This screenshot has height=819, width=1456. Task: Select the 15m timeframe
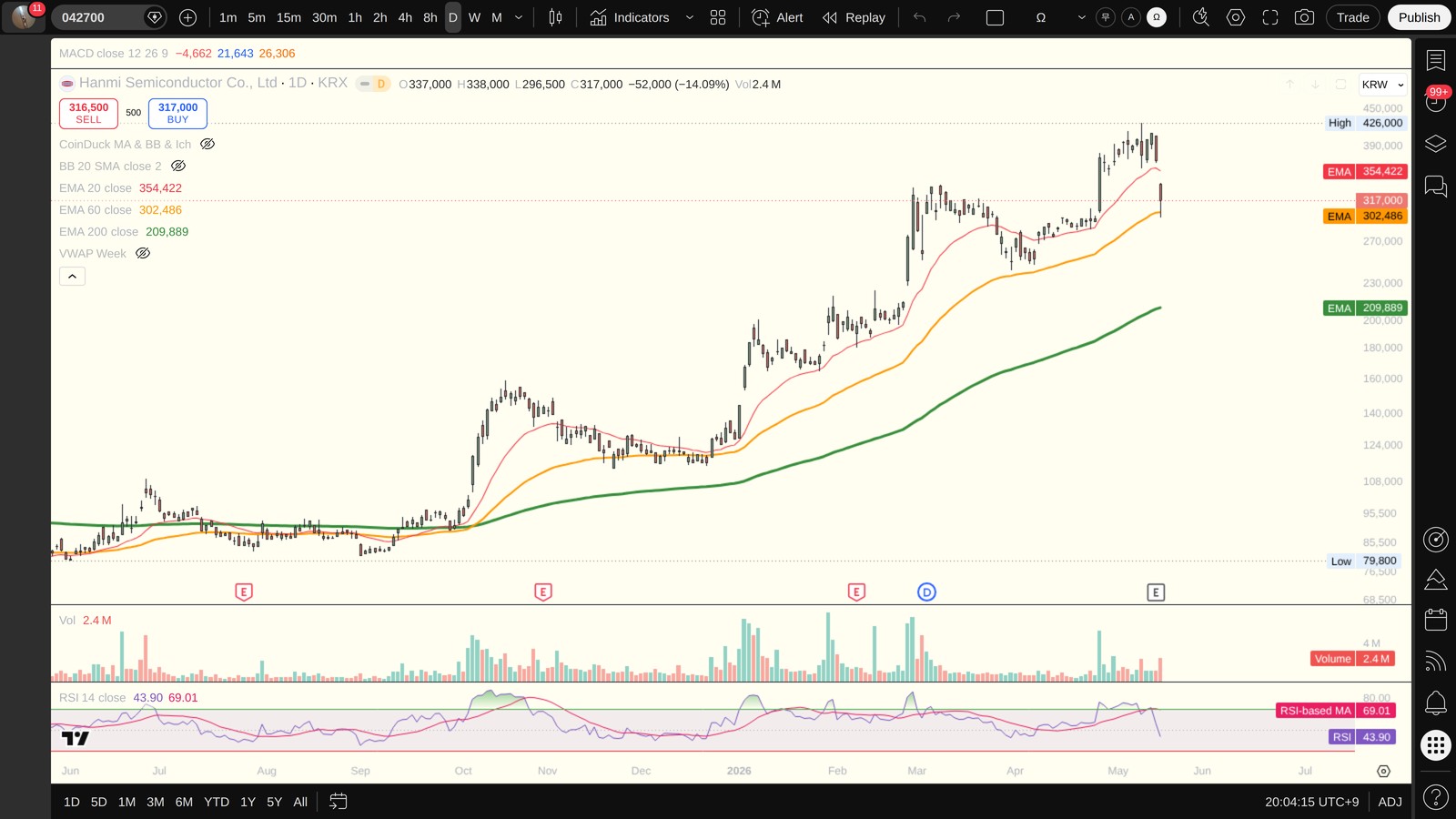tap(288, 17)
